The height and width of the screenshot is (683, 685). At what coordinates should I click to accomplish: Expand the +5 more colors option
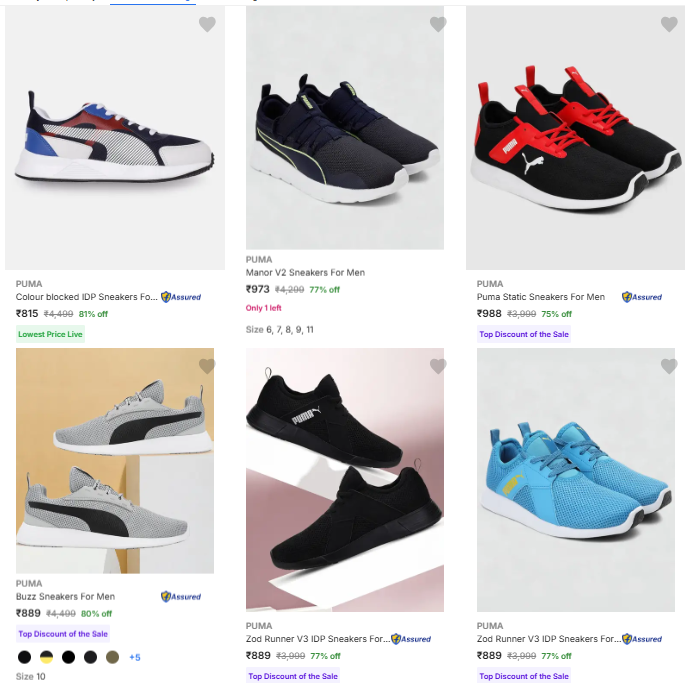(x=135, y=657)
